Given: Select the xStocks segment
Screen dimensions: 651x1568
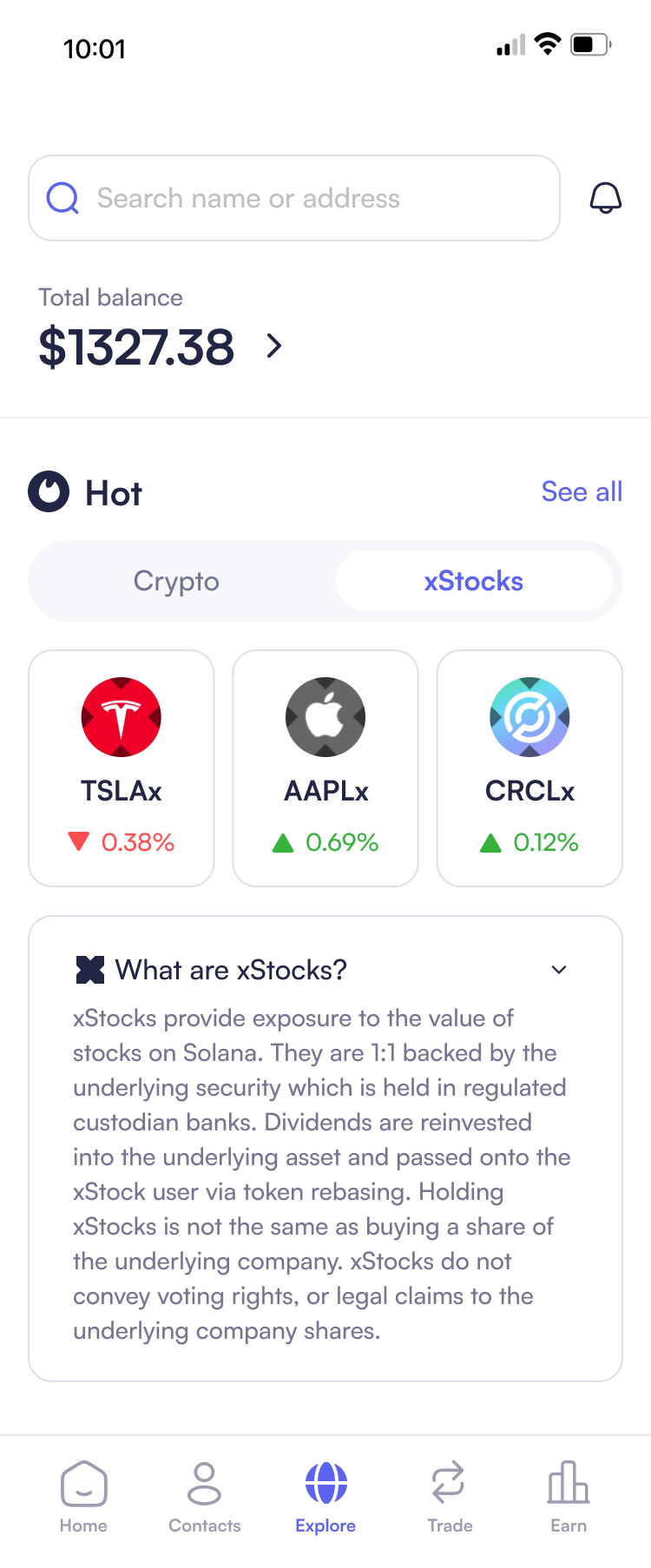Looking at the screenshot, I should click(474, 581).
